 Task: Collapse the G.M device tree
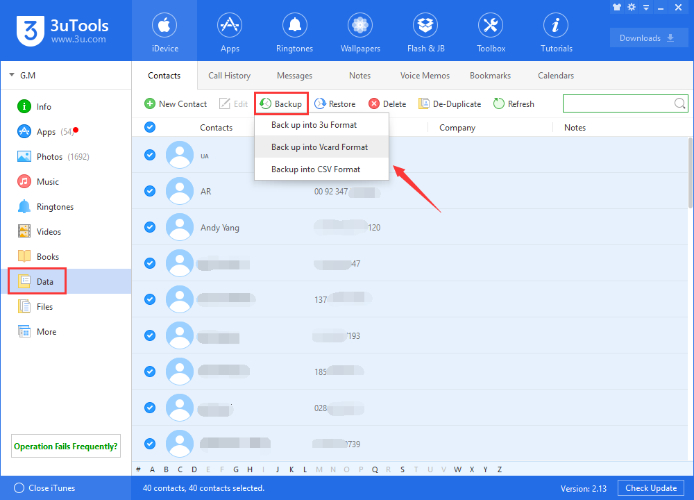12,75
